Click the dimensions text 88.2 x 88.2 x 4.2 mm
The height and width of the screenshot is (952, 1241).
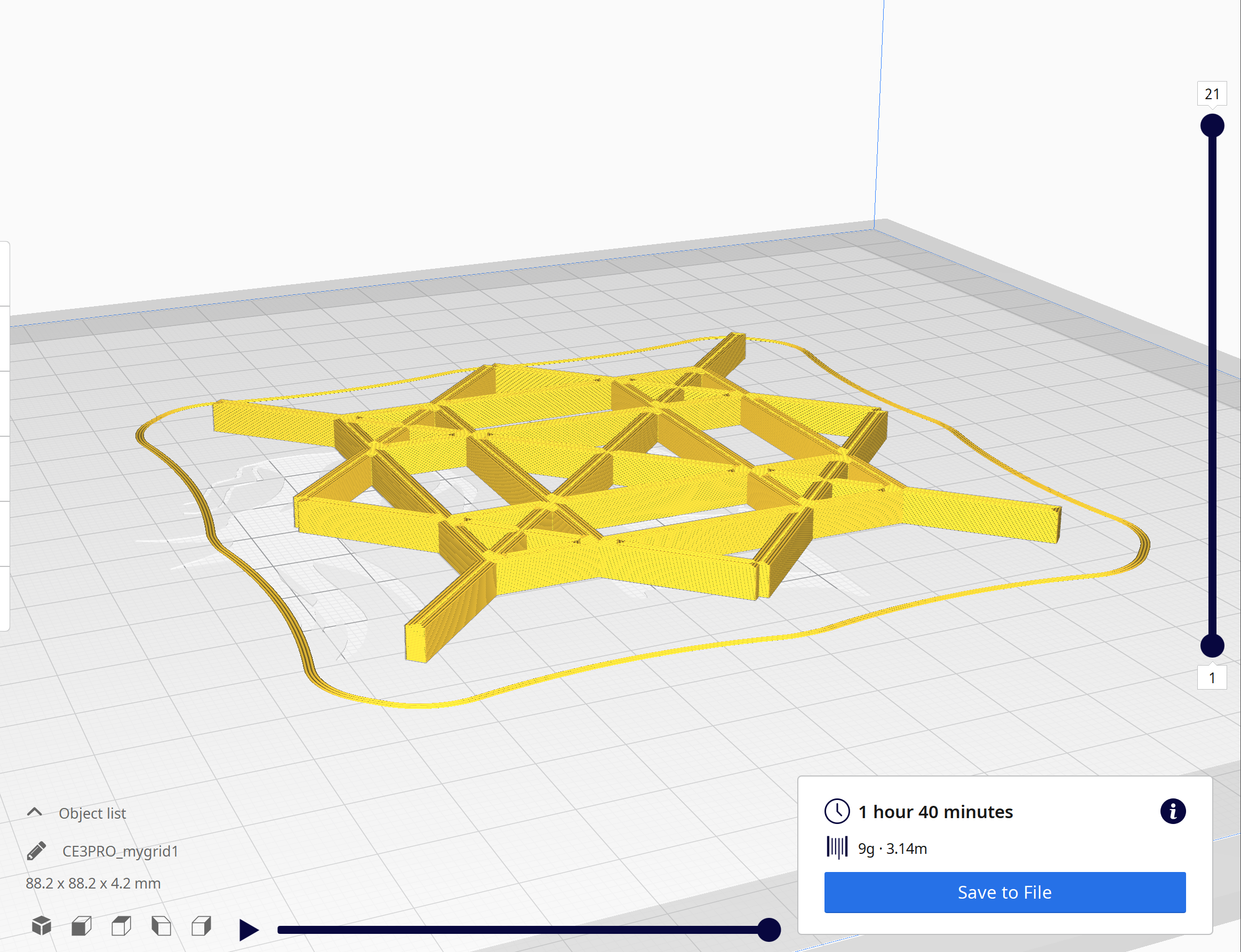pos(93,883)
